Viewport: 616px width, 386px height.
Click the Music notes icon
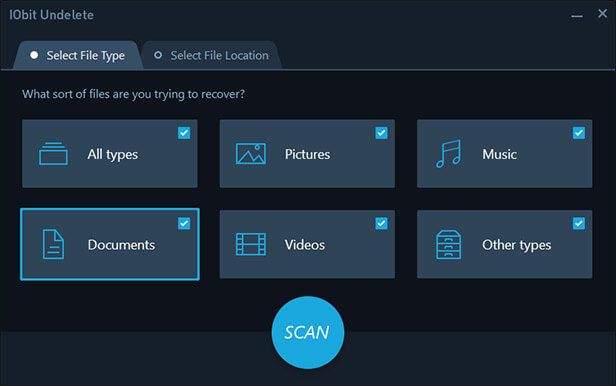(x=448, y=154)
